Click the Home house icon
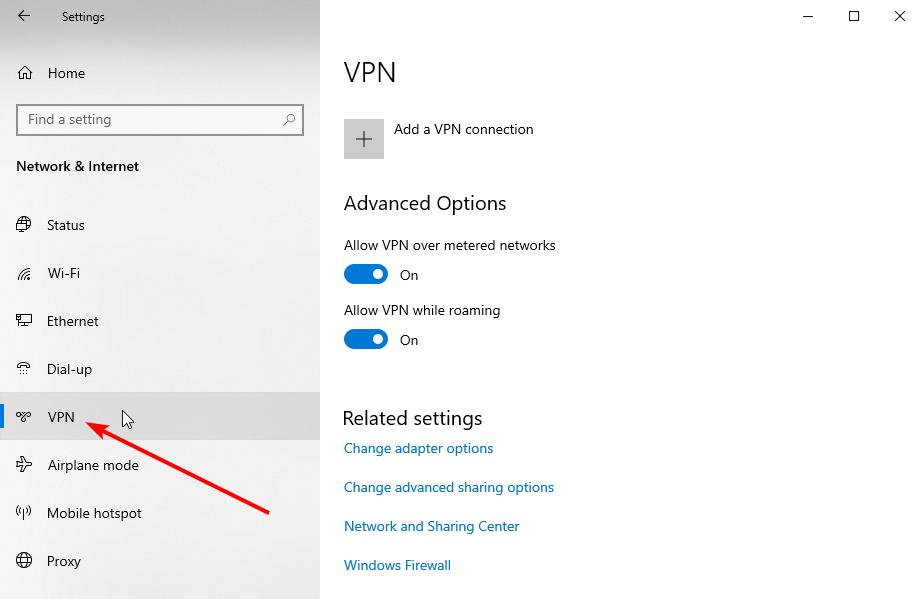 coord(25,73)
